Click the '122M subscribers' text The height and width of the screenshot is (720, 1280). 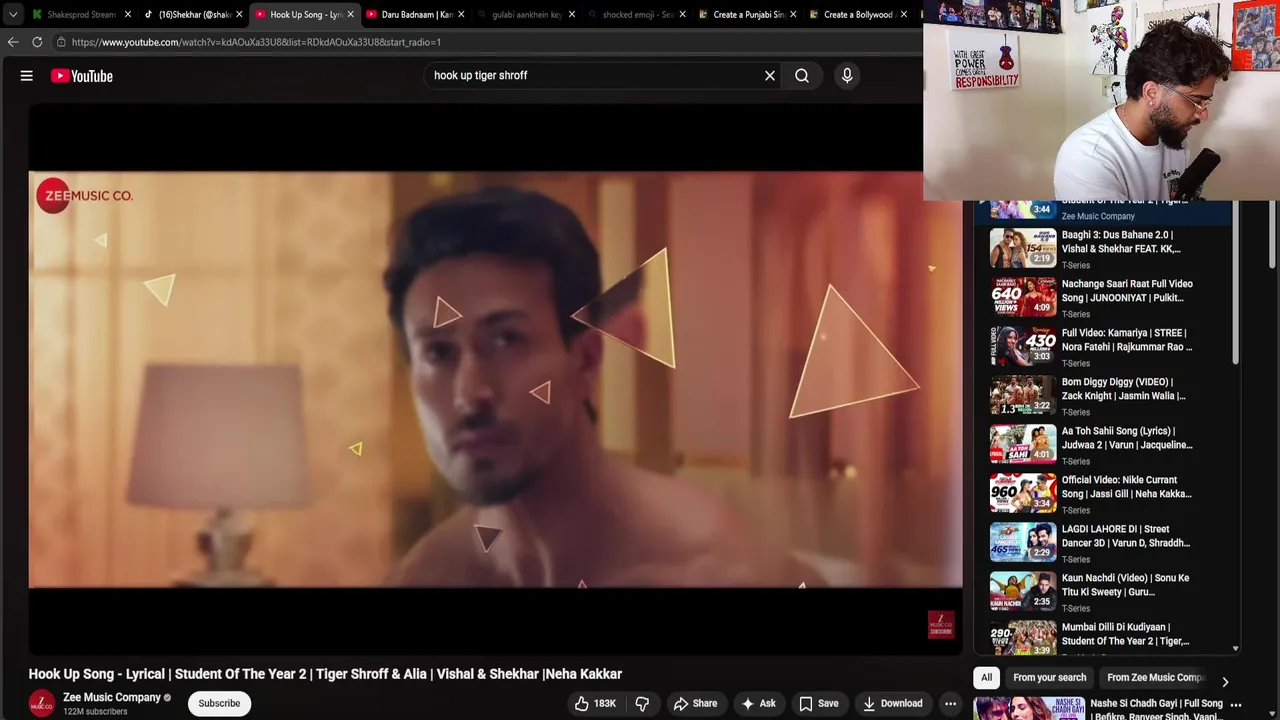pos(95,712)
